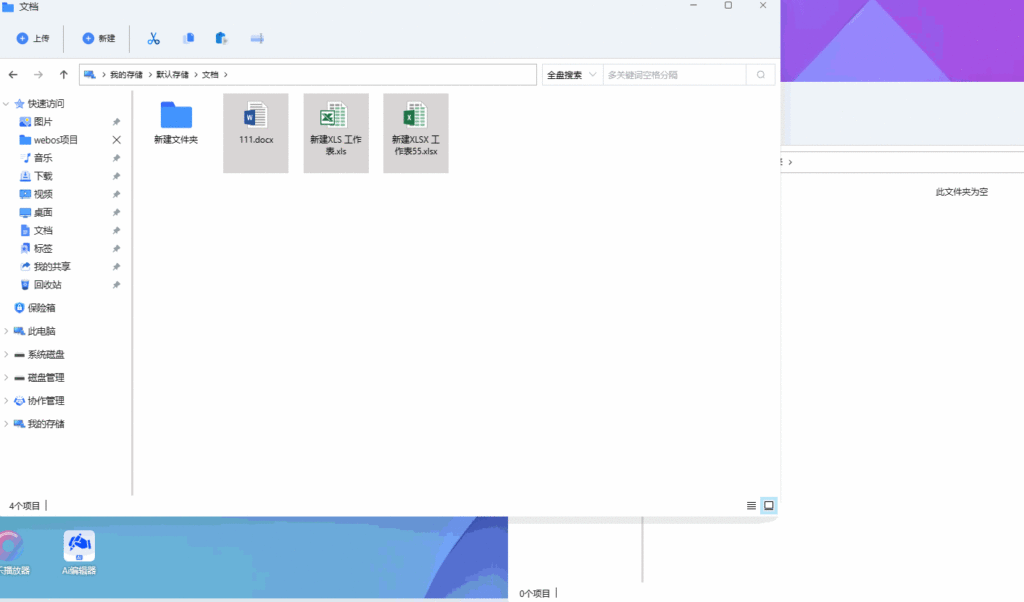1024x602 pixels.
Task: Select 回收站 in the sidebar
Action: click(47, 285)
